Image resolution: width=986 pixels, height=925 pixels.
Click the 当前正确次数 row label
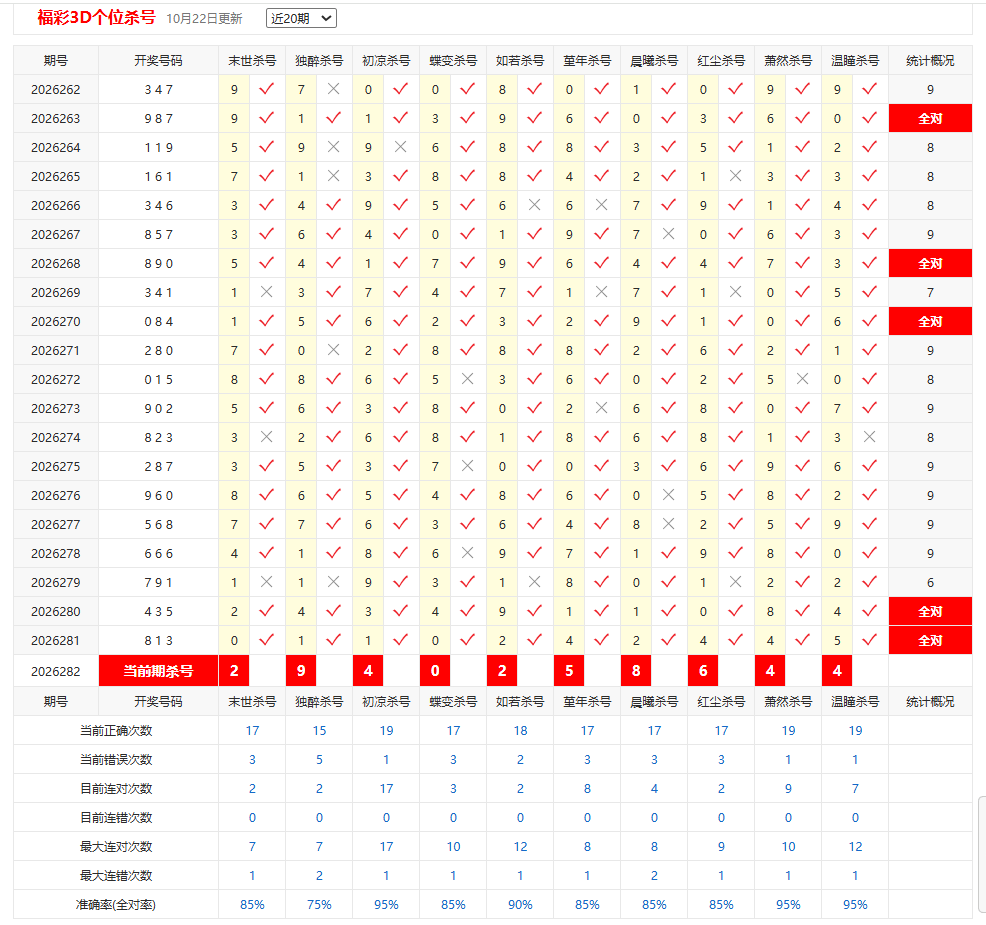pos(116,731)
